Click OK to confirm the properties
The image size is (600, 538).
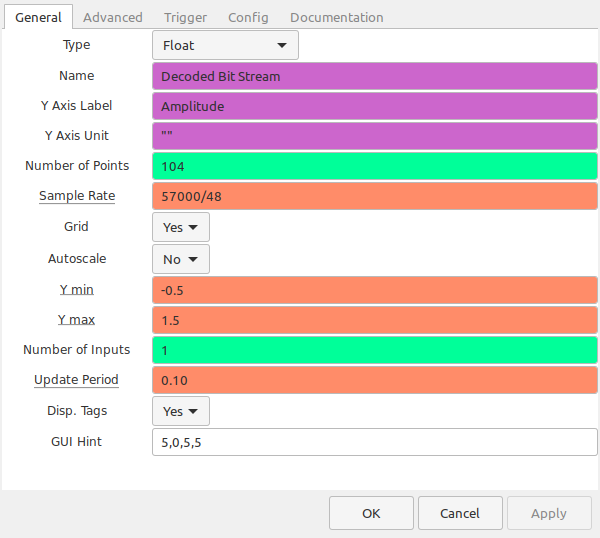tap(371, 513)
